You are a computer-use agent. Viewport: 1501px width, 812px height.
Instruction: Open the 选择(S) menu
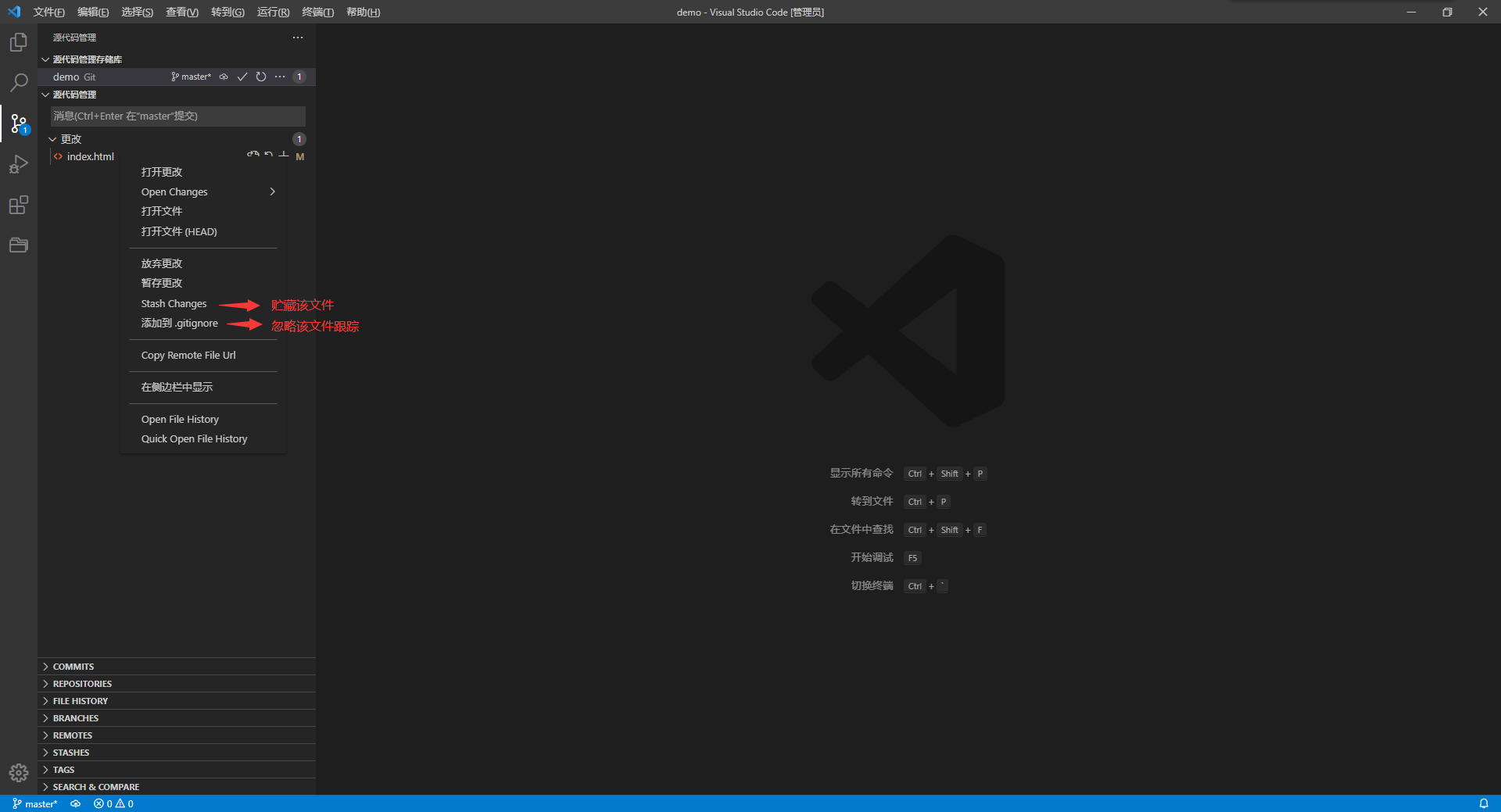click(137, 12)
